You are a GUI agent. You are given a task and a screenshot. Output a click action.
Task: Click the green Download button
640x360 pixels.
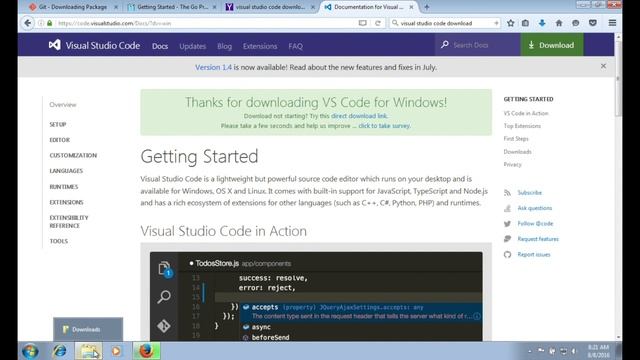point(551,45)
